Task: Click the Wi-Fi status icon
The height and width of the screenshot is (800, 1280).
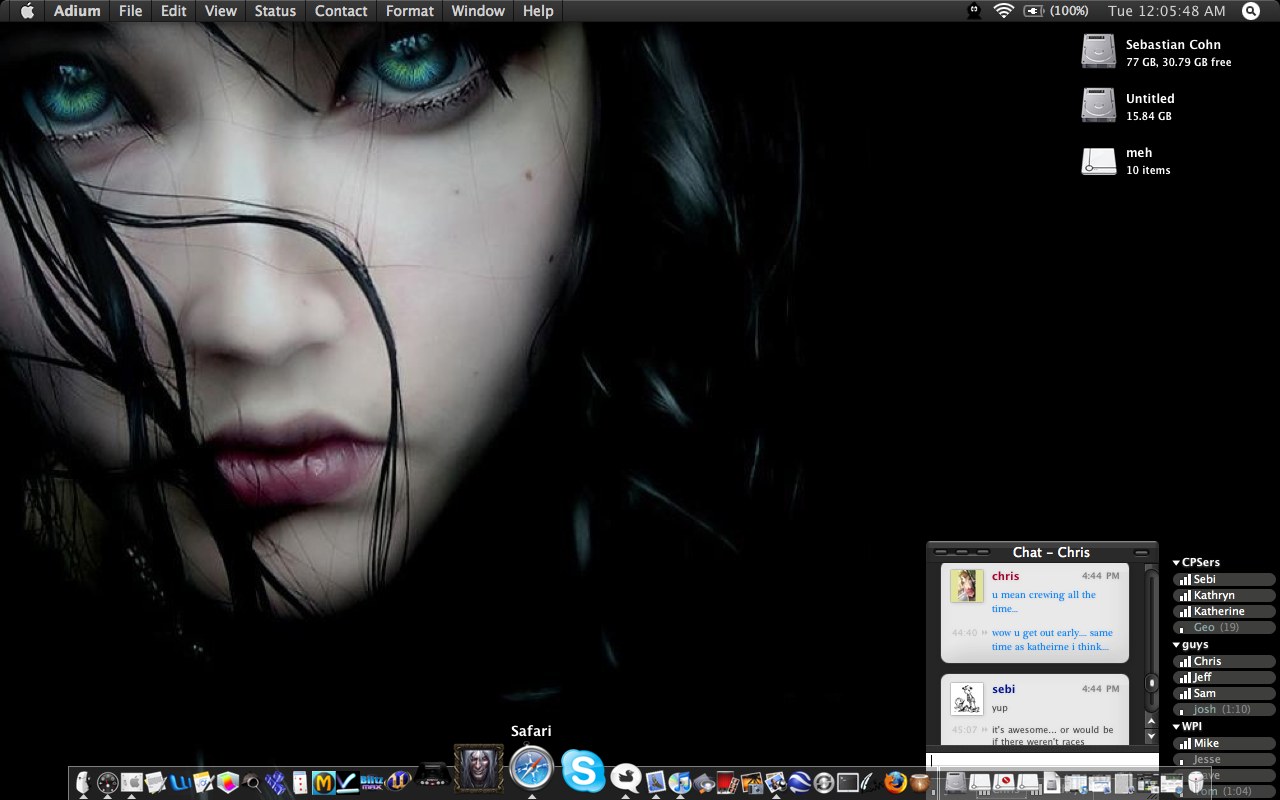Action: coord(1003,11)
